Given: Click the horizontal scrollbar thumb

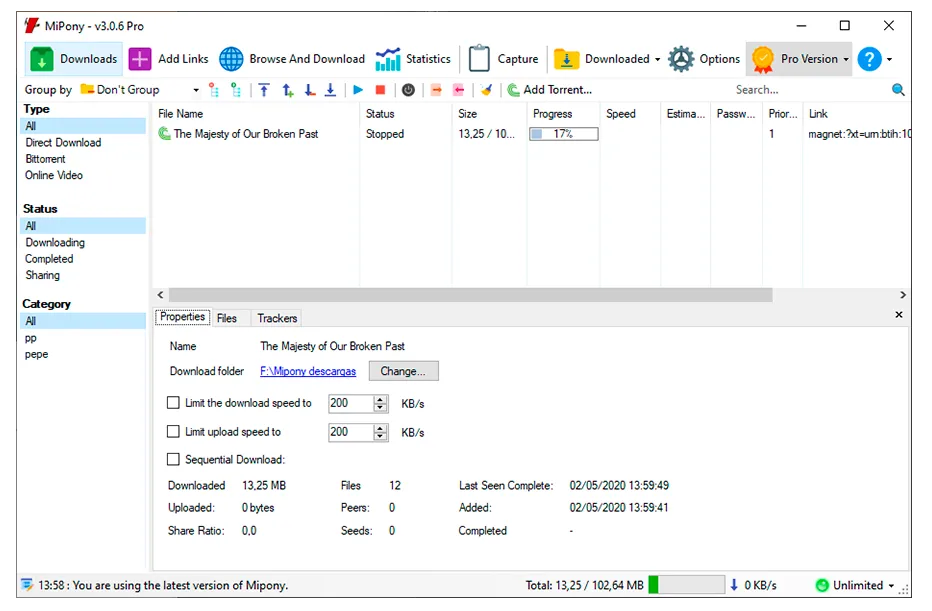Looking at the screenshot, I should (x=470, y=295).
